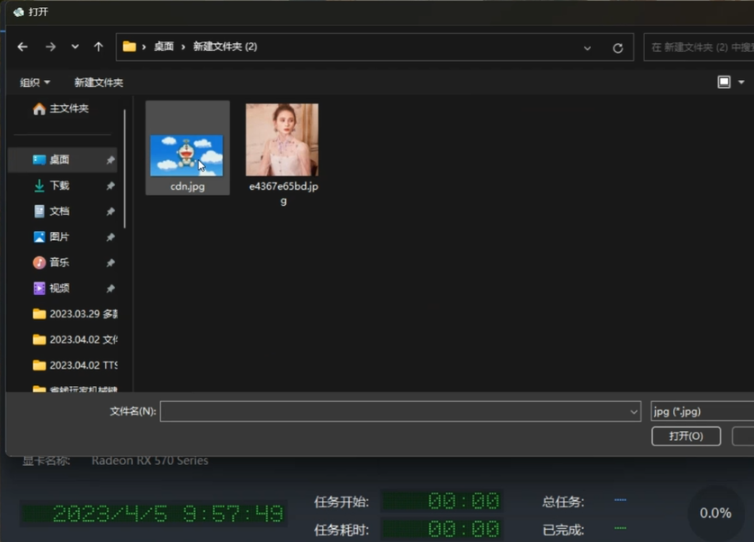Image resolution: width=754 pixels, height=542 pixels.
Task: Refresh the current folder view
Action: [x=618, y=48]
